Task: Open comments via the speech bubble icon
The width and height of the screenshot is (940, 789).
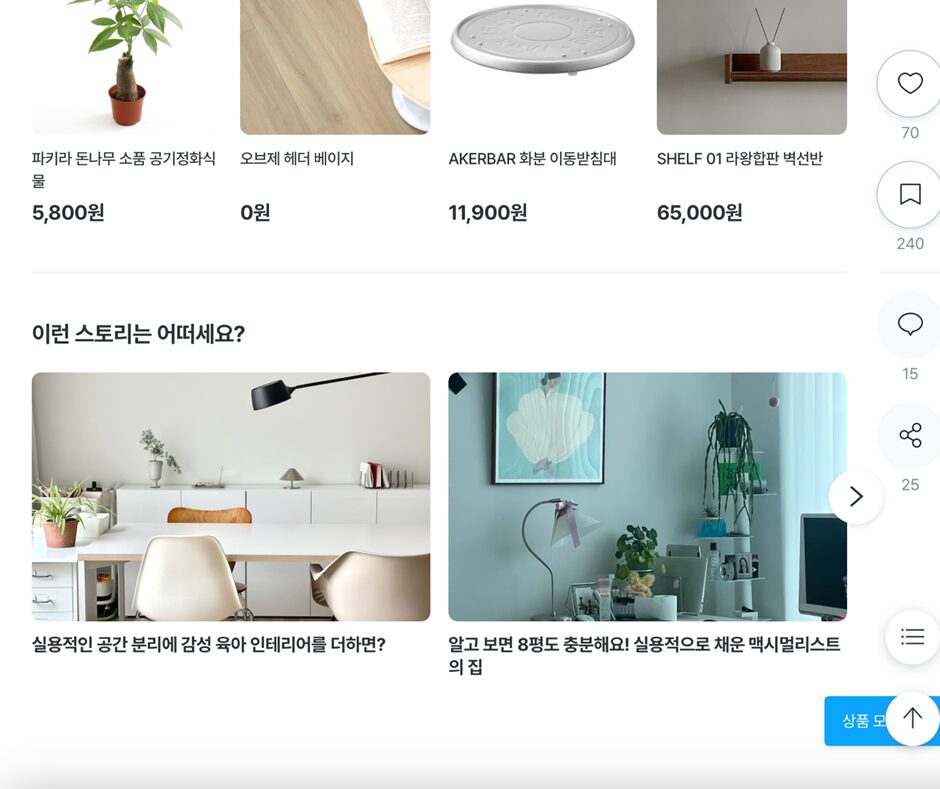Action: (x=909, y=324)
